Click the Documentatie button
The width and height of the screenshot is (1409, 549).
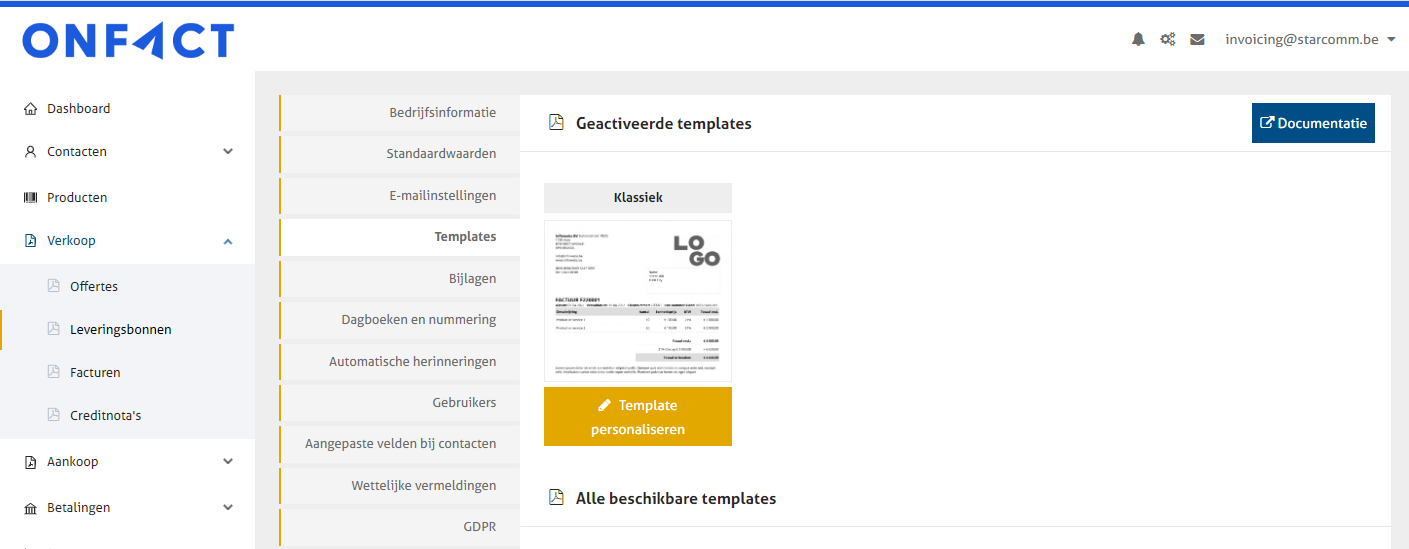[1312, 123]
